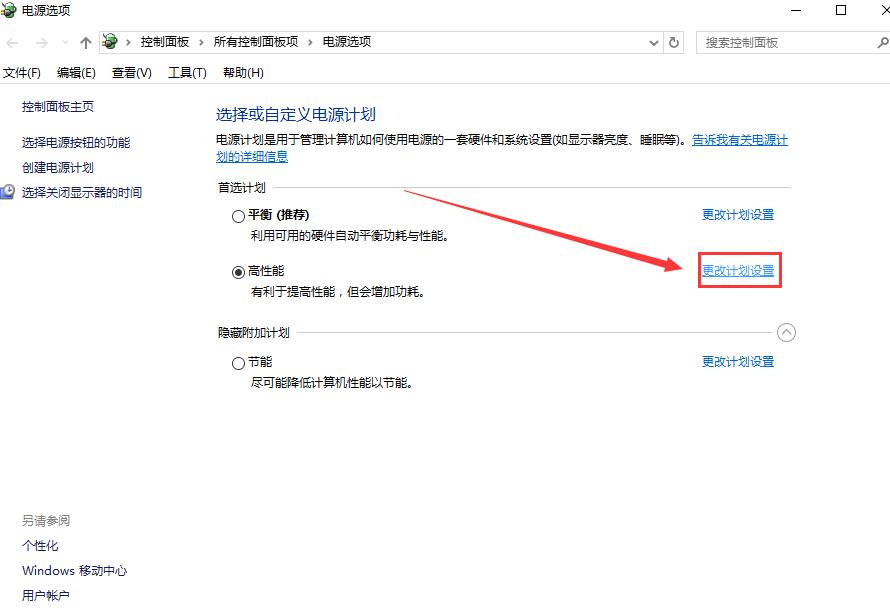Click the shield icon beside 选择关闭显示器的时间
Screen dimensions: 890x613
[9, 192]
